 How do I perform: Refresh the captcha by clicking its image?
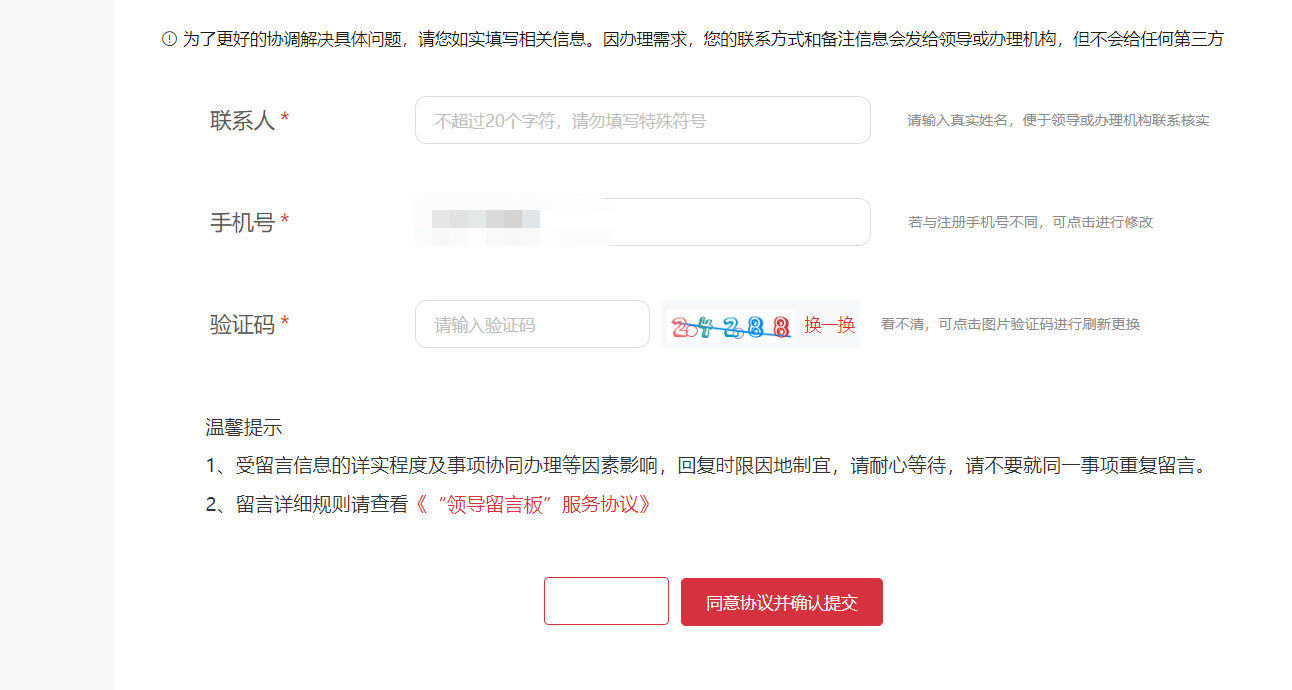click(730, 325)
